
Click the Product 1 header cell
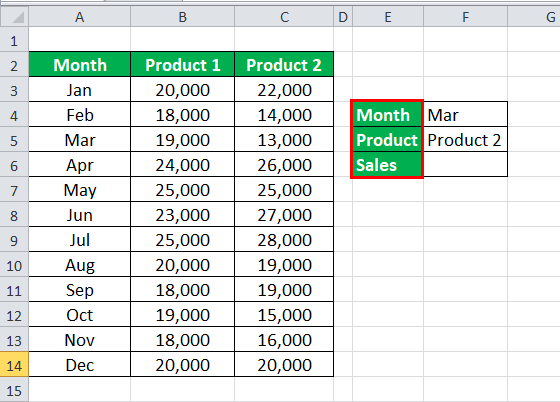tap(182, 65)
